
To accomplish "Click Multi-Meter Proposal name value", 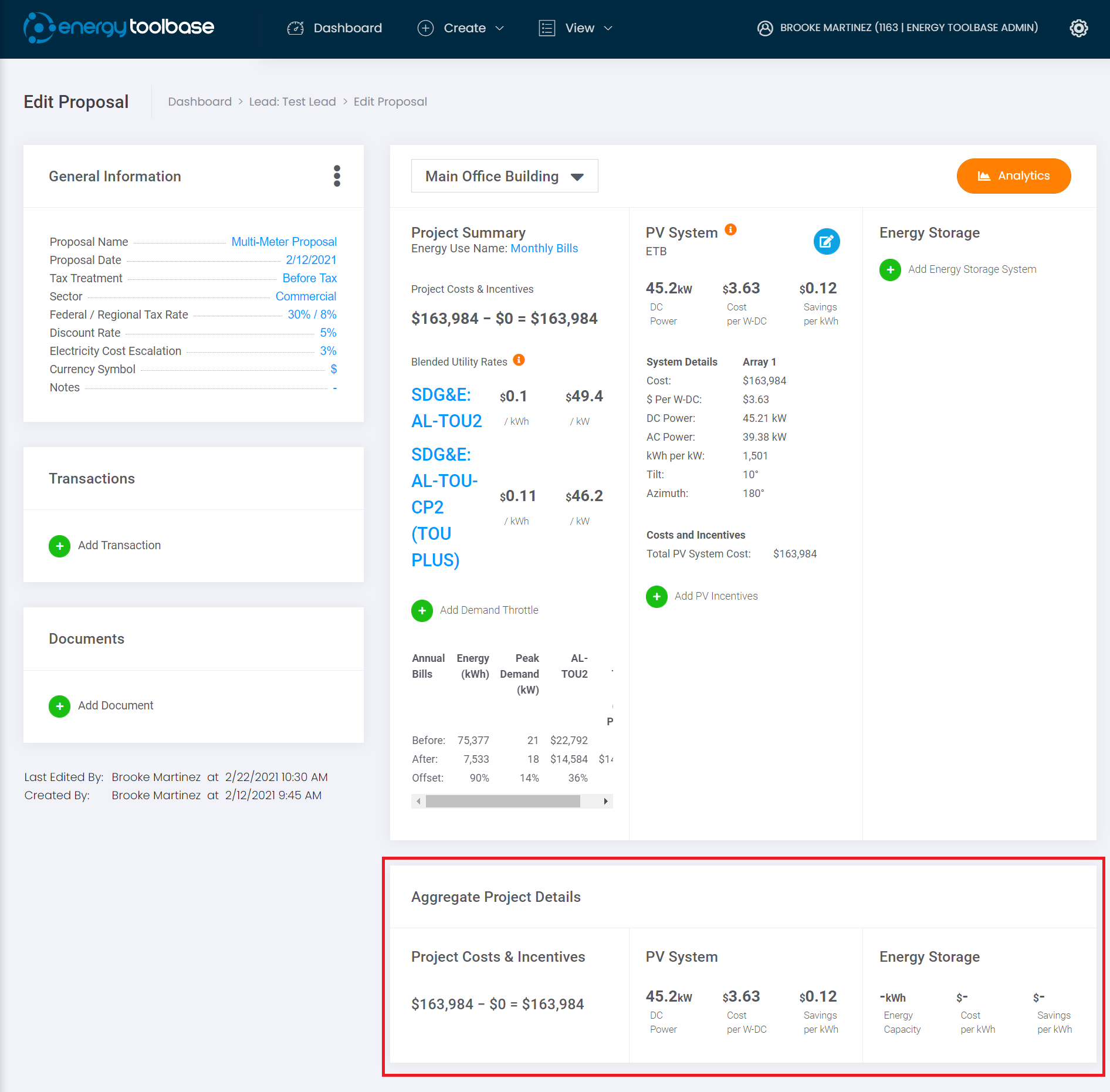I will [284, 242].
